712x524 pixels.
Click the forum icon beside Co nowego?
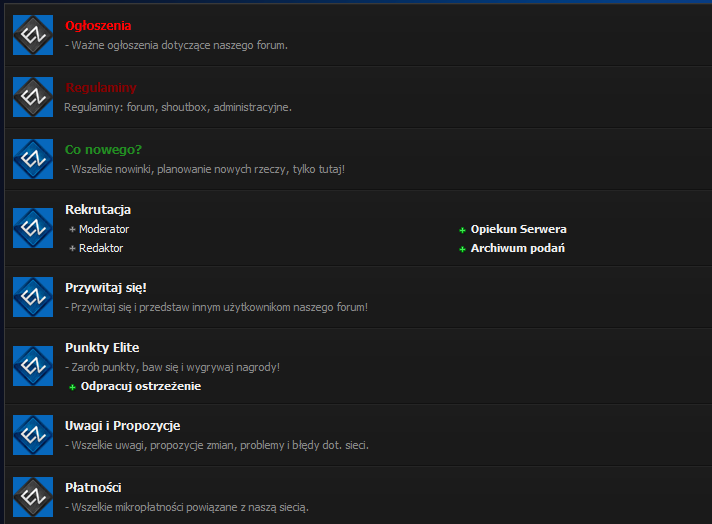(32, 159)
